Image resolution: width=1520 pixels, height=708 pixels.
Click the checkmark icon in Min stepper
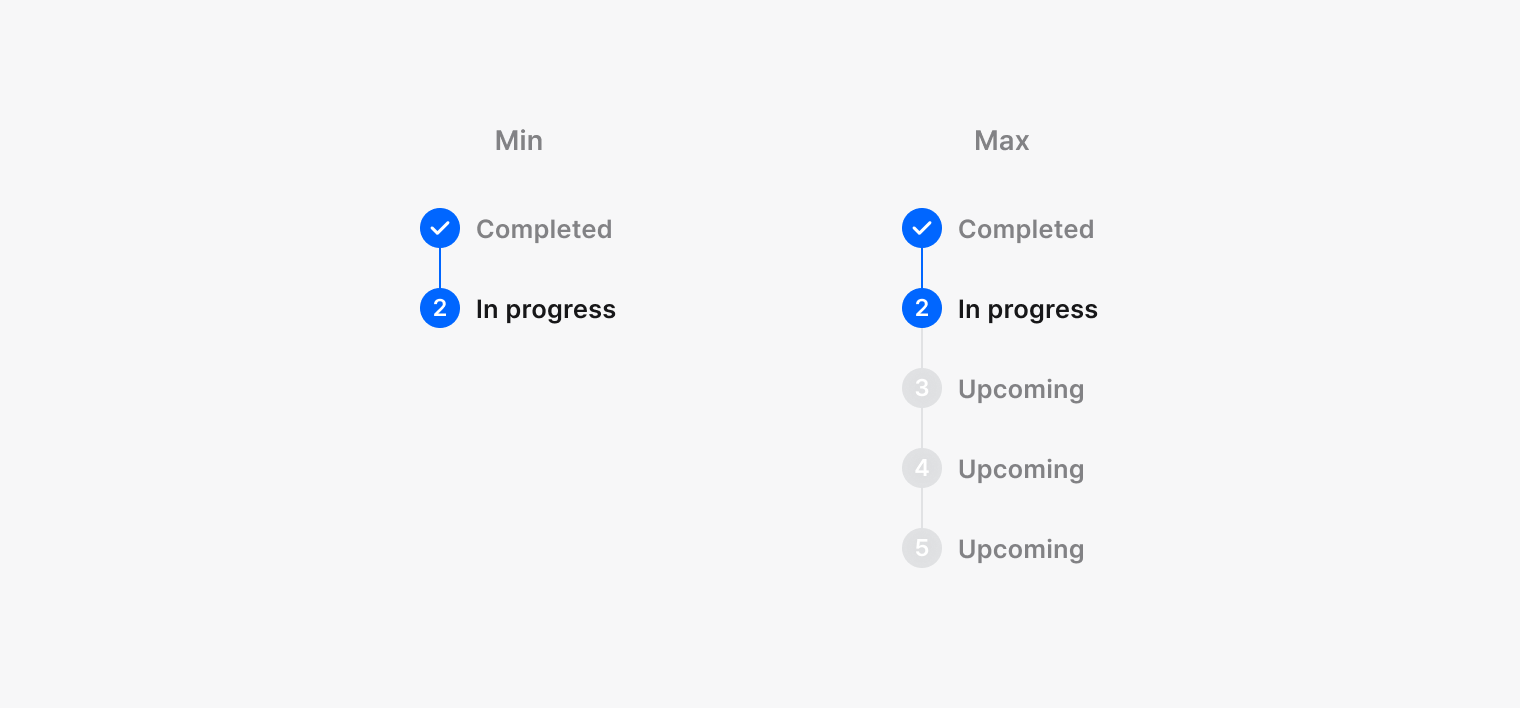(440, 228)
